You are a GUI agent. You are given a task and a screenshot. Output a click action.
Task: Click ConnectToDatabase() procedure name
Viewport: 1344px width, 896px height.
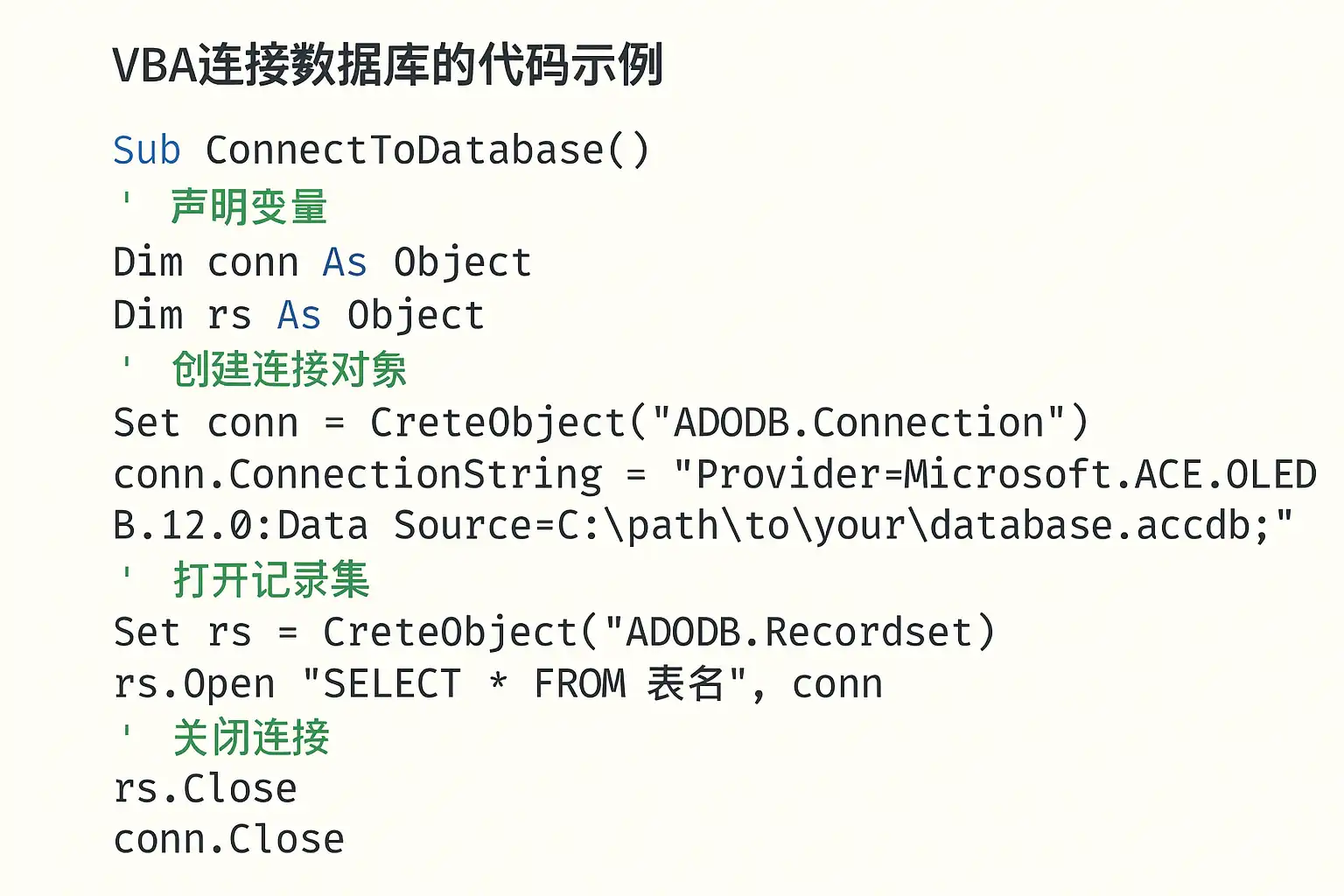[428, 150]
